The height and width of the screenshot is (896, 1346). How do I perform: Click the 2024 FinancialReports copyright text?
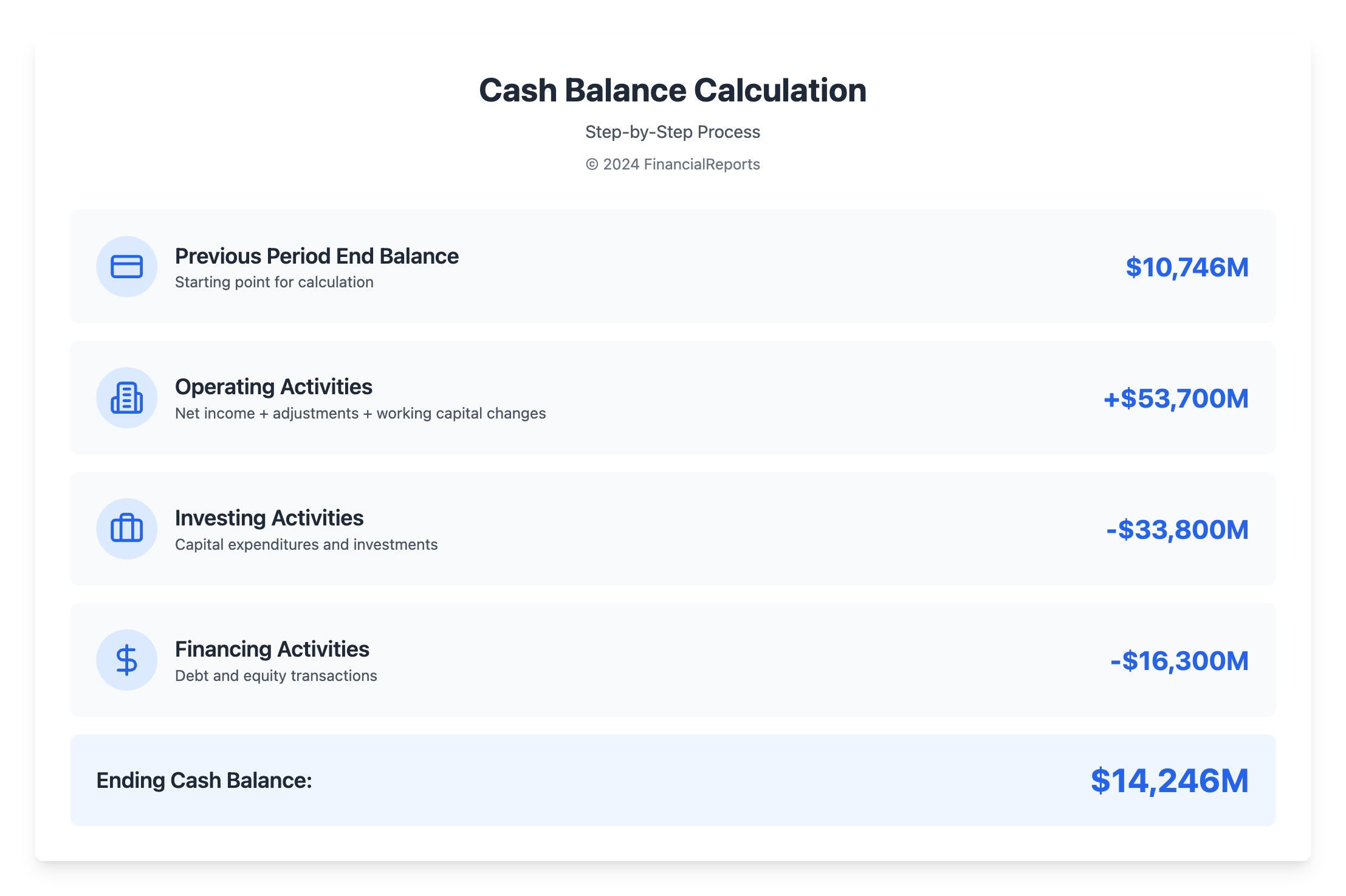(x=673, y=164)
